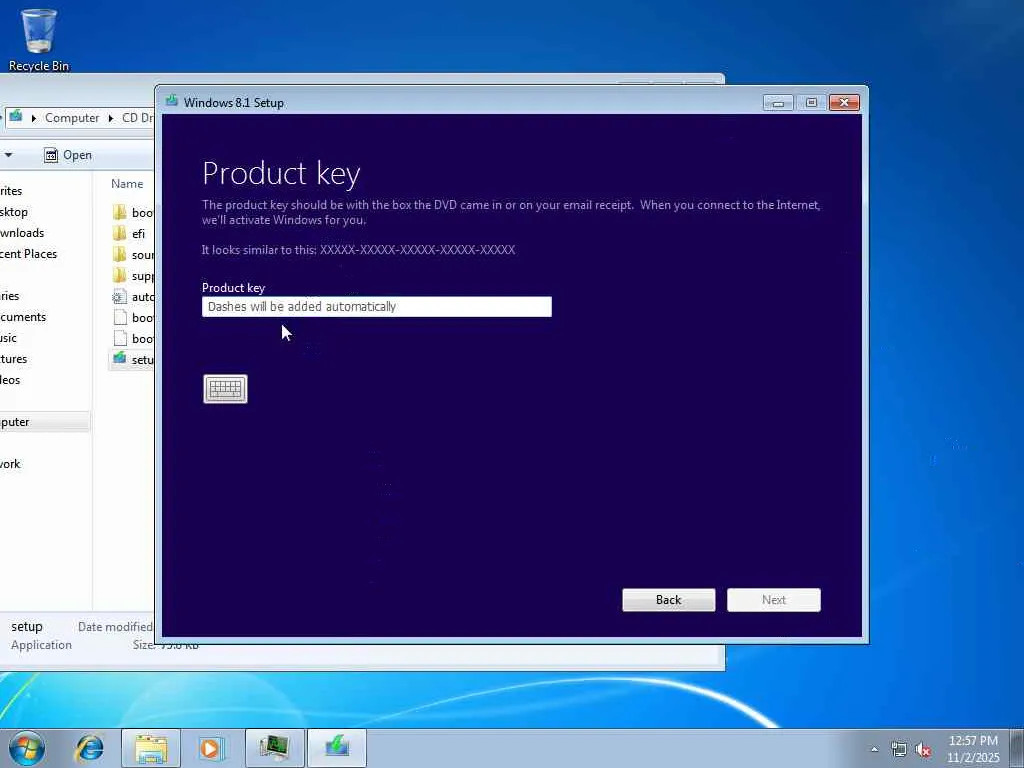Click CD Drive segment in address bar
Screen dimensions: 1024x768
point(137,118)
